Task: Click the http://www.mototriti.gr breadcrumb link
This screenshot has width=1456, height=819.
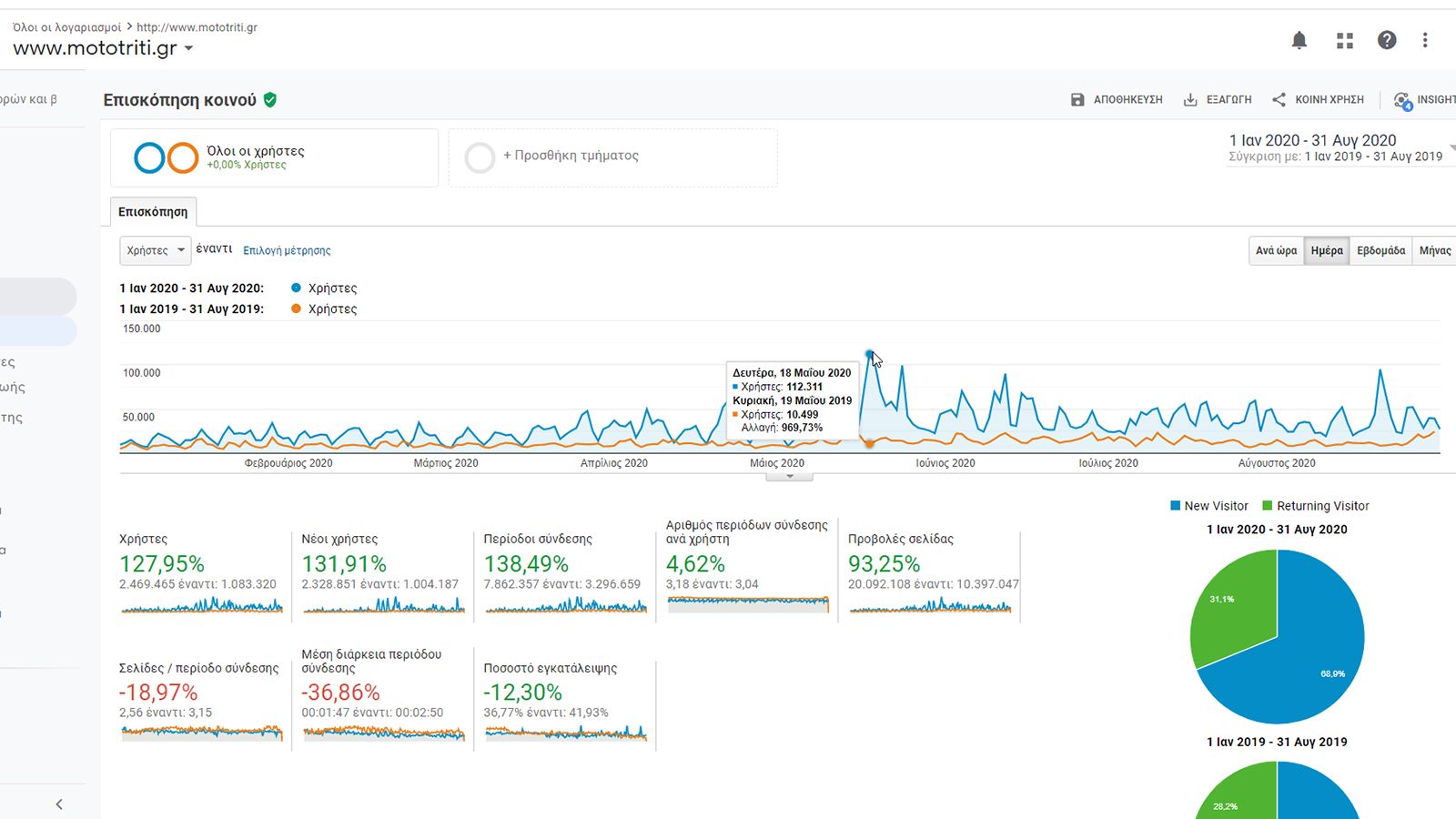Action: (197, 27)
